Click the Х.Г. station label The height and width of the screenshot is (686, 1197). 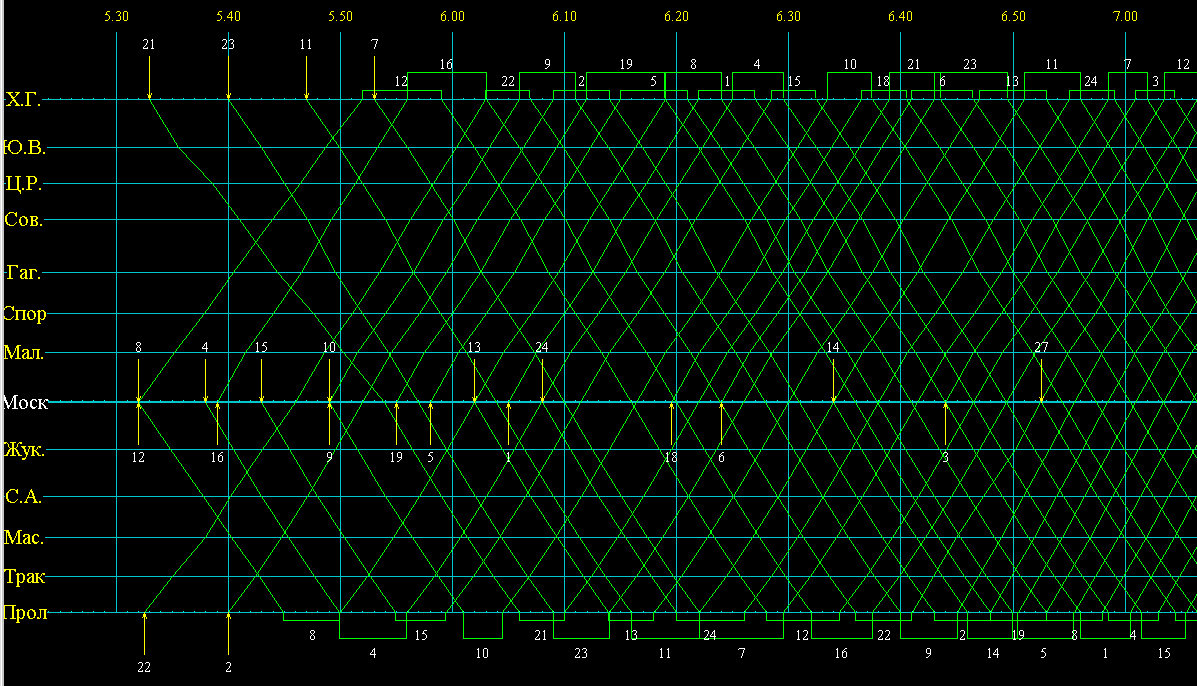pyautogui.click(x=23, y=100)
